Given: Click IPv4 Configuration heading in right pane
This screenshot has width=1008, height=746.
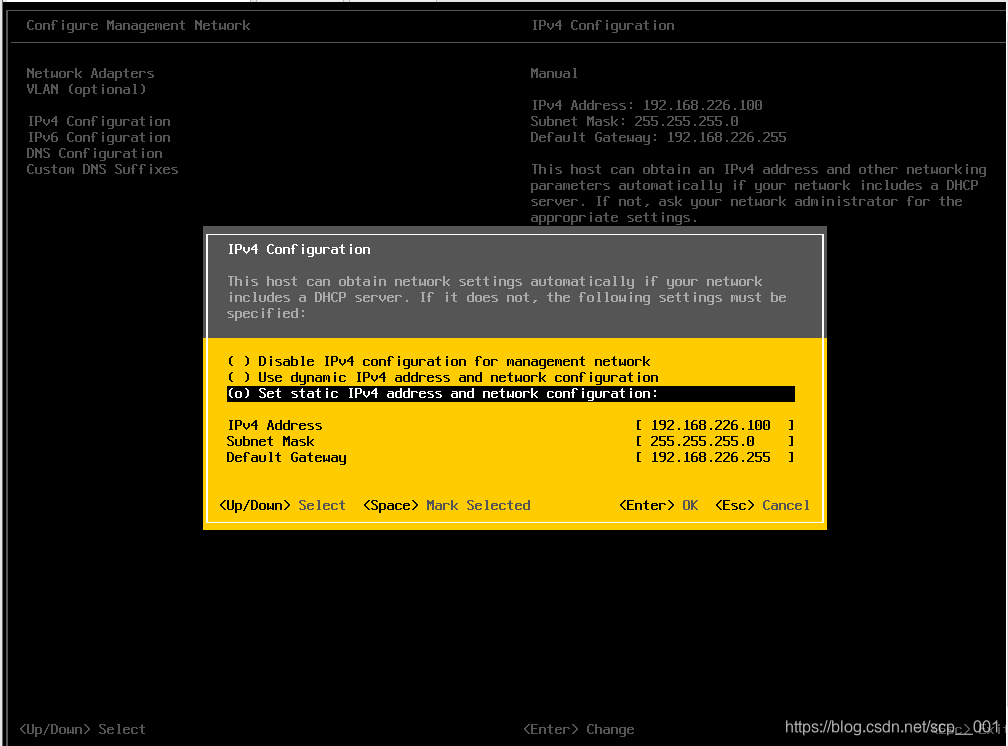Looking at the screenshot, I should tap(603, 26).
